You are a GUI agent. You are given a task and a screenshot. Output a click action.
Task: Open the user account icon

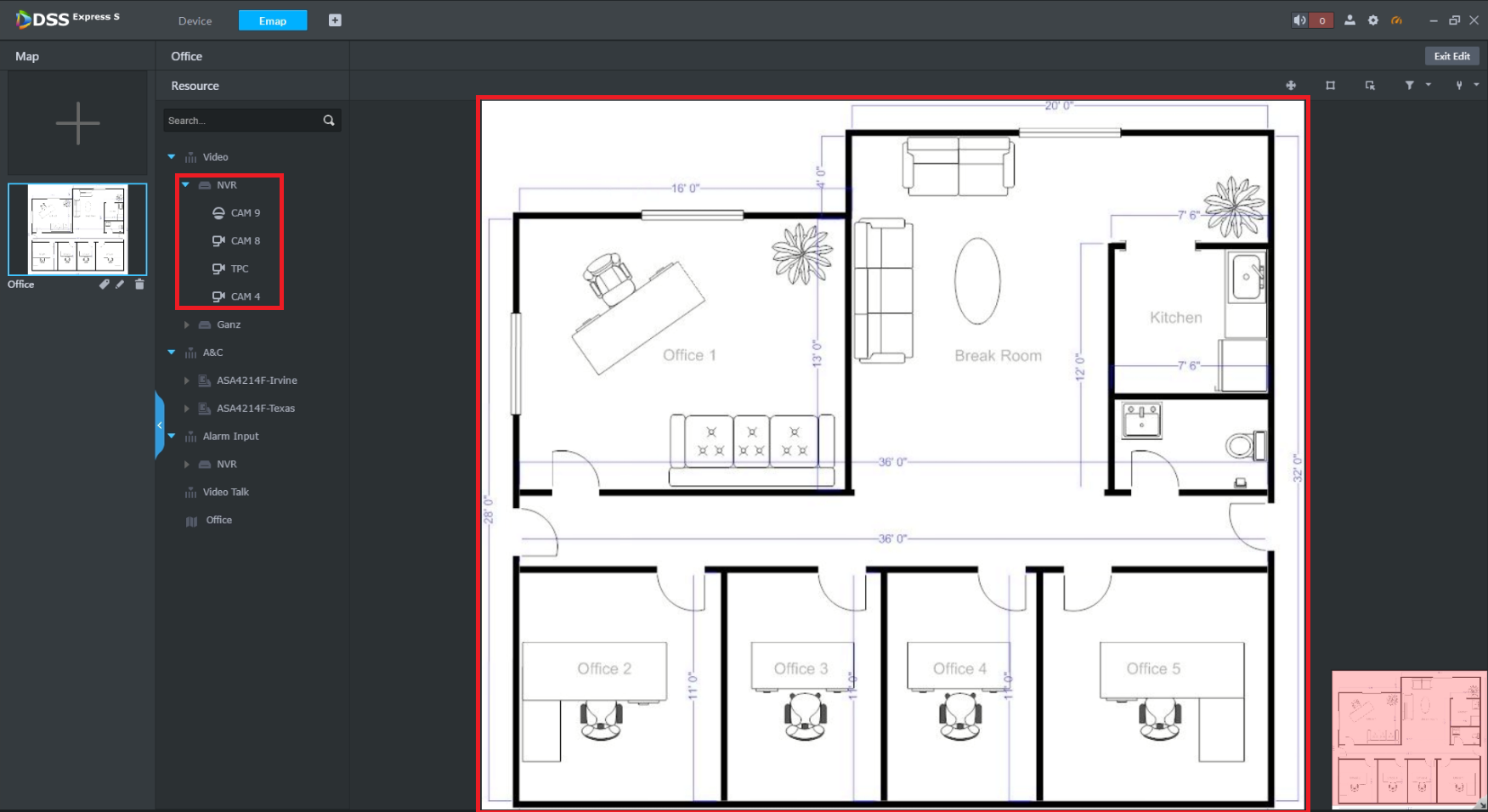[x=1349, y=20]
